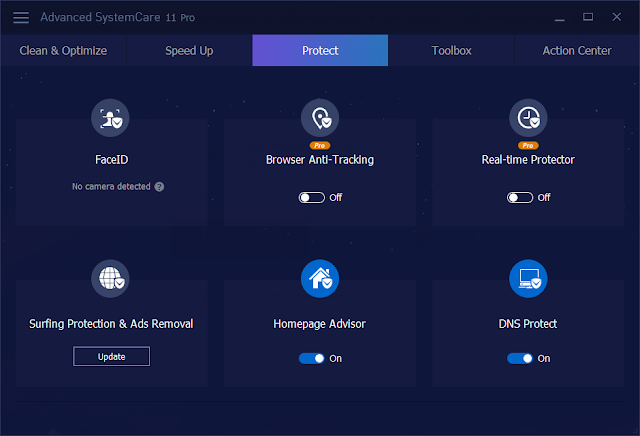
Task: Click the Browser Anti-Tracking icon
Action: [x=320, y=118]
